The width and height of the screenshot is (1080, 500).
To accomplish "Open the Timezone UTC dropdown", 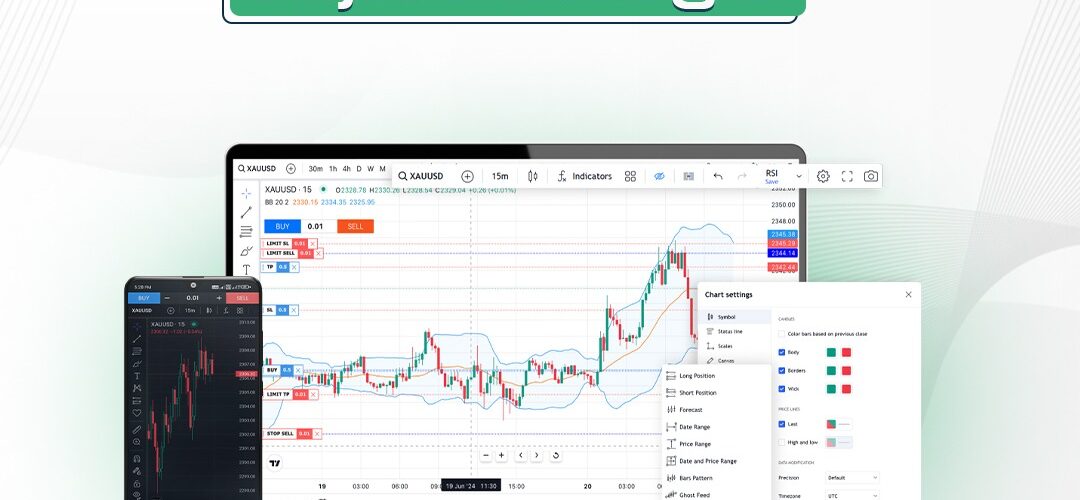I will [x=852, y=496].
